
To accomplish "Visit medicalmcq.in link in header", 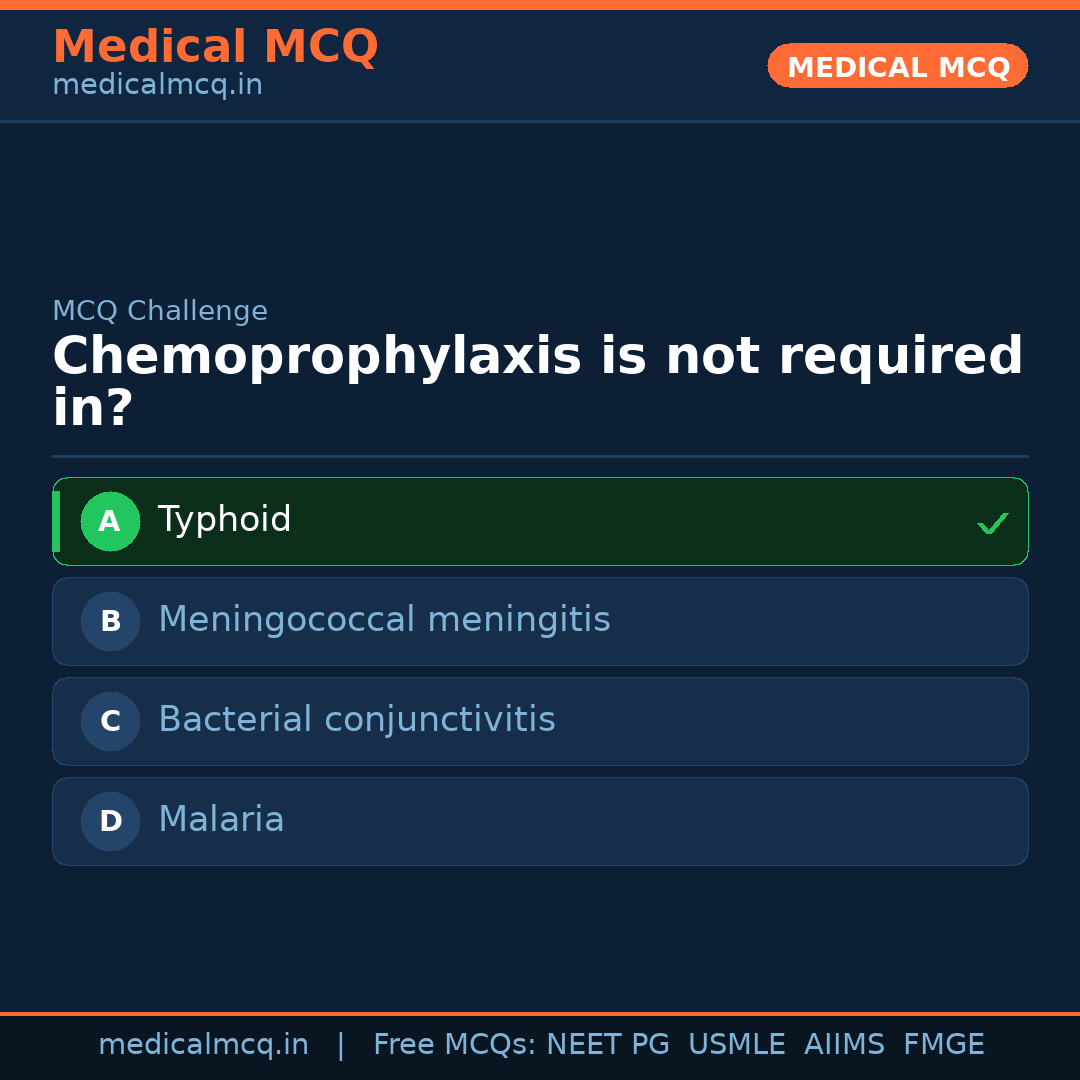I will pos(157,85).
